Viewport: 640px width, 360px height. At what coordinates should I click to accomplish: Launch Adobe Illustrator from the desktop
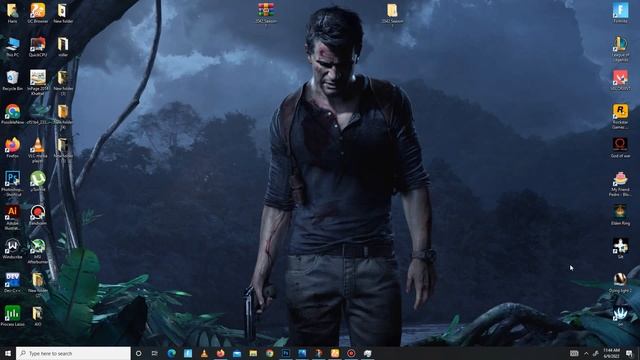pos(12,218)
